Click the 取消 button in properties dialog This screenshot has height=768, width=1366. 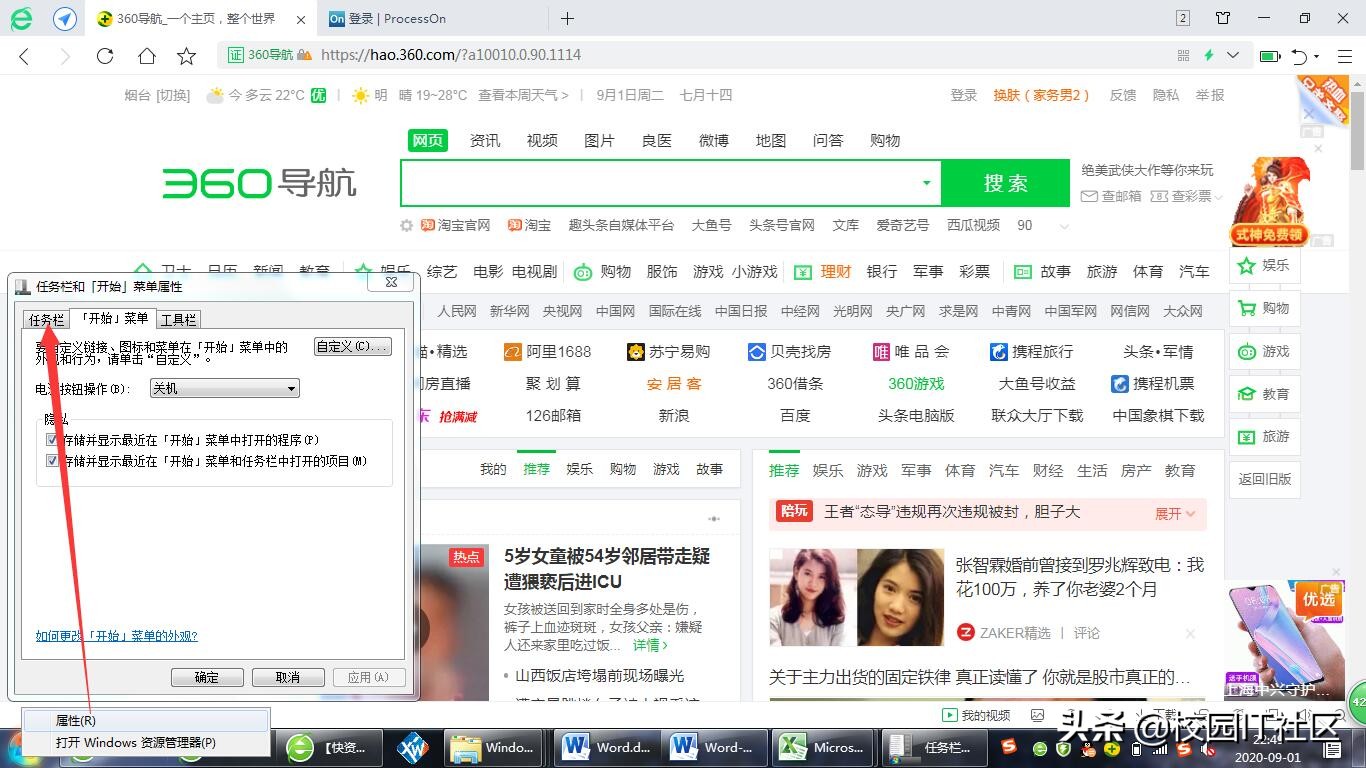(288, 677)
